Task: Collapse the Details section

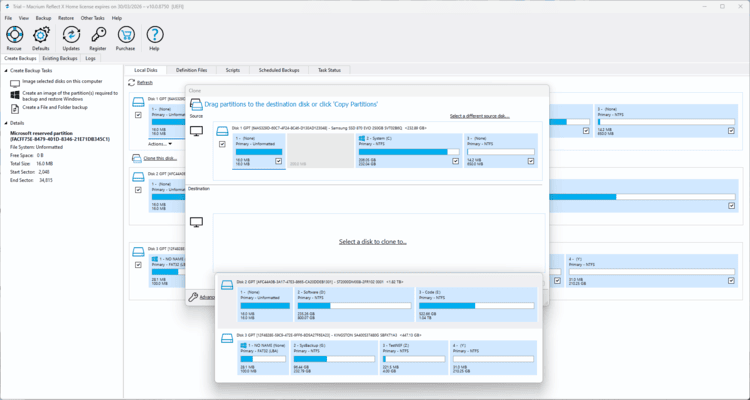Action: [x=5, y=123]
